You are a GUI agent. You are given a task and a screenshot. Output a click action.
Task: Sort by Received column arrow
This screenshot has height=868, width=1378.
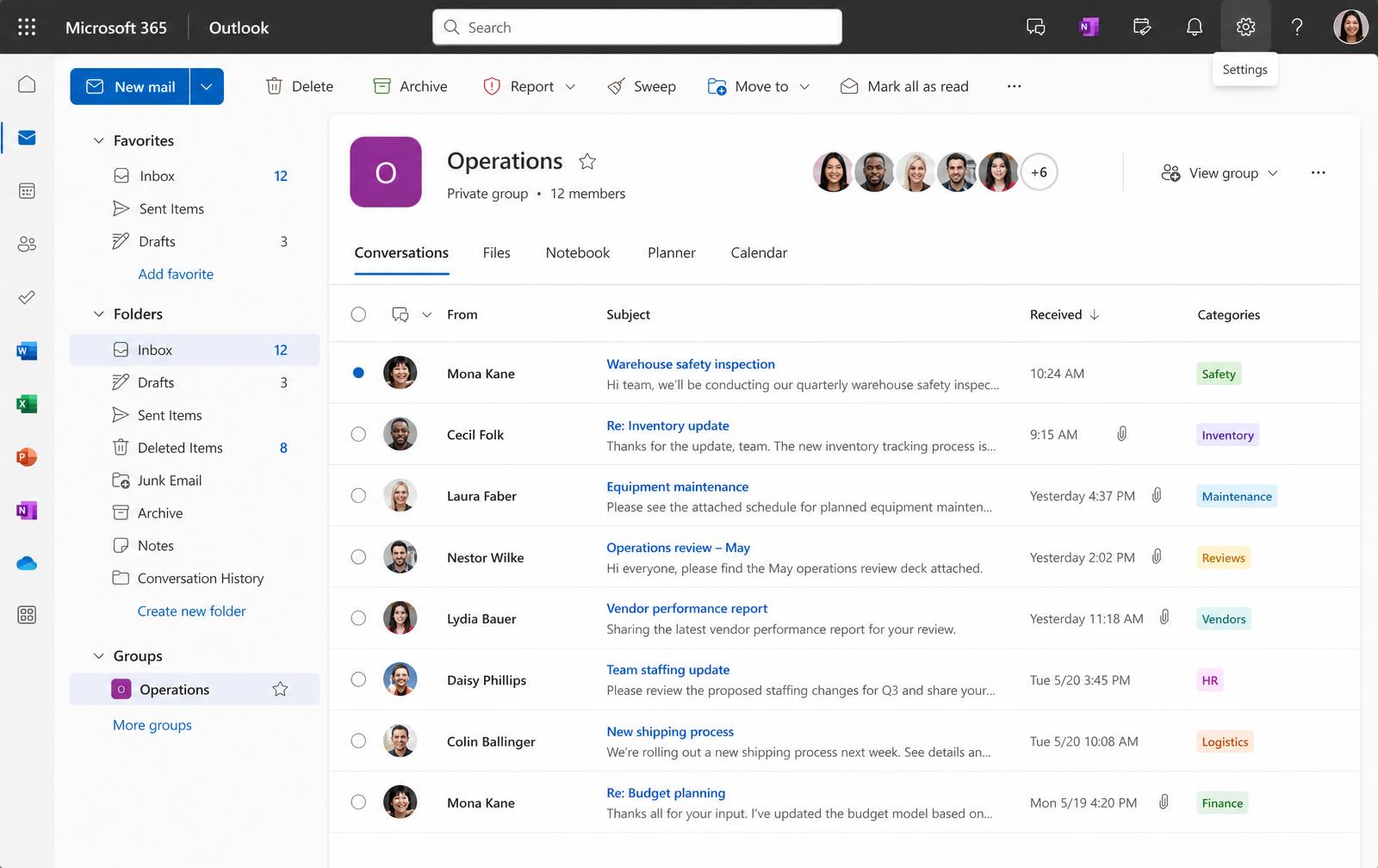[1095, 314]
